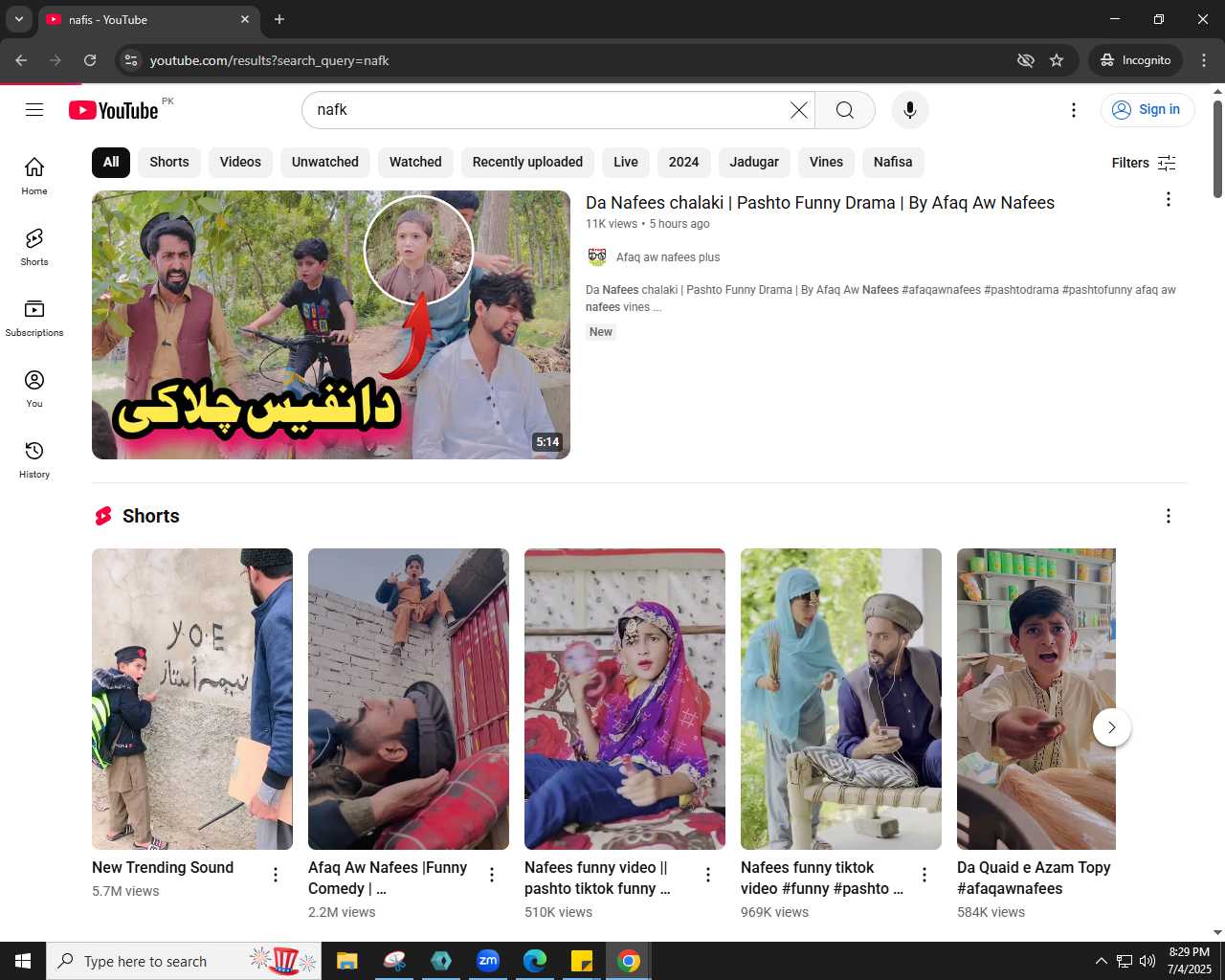1225x980 pixels.
Task: Open Windows Start menu
Action: [x=23, y=961]
